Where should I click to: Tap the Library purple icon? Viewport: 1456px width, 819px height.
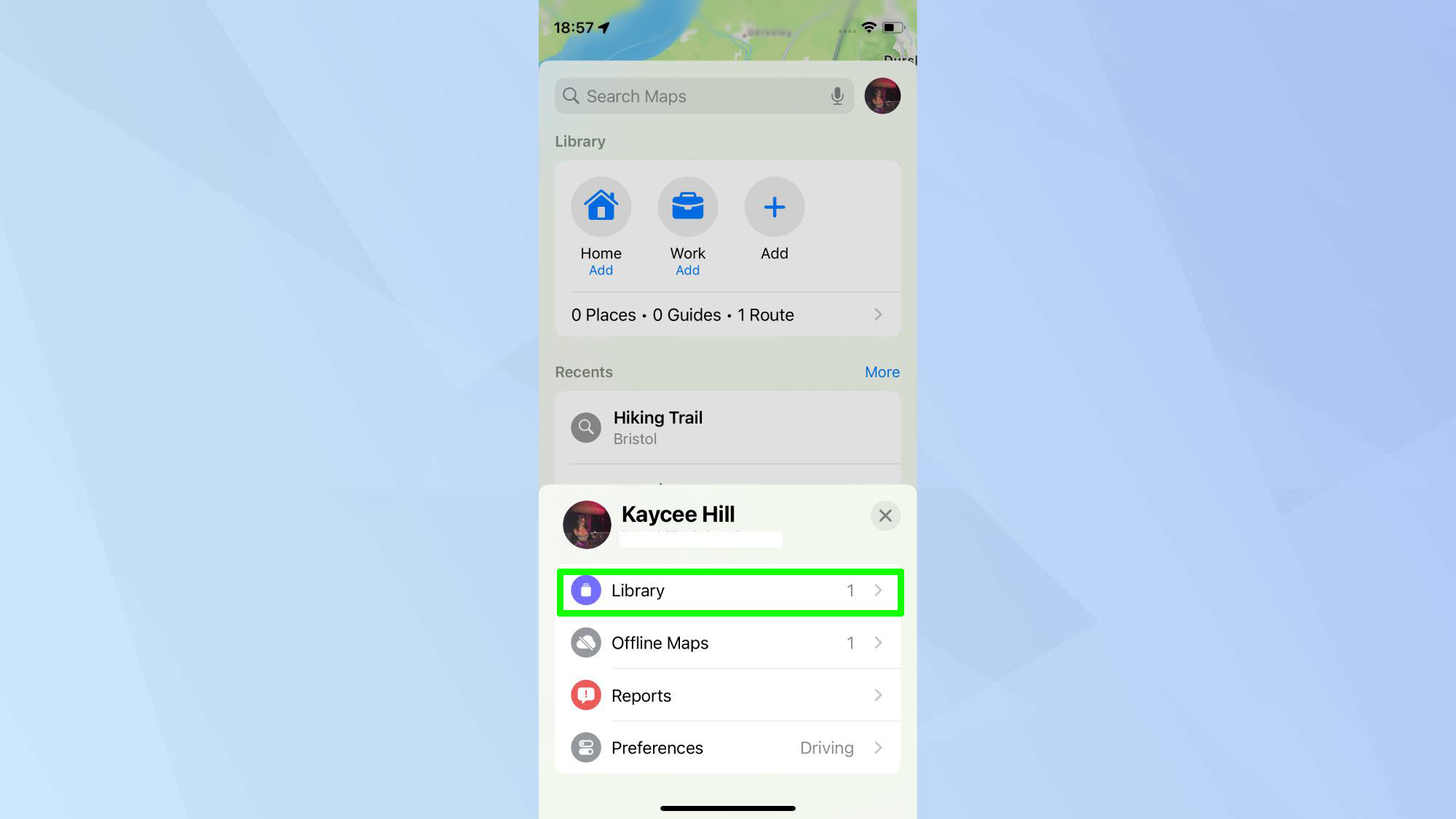tap(584, 590)
